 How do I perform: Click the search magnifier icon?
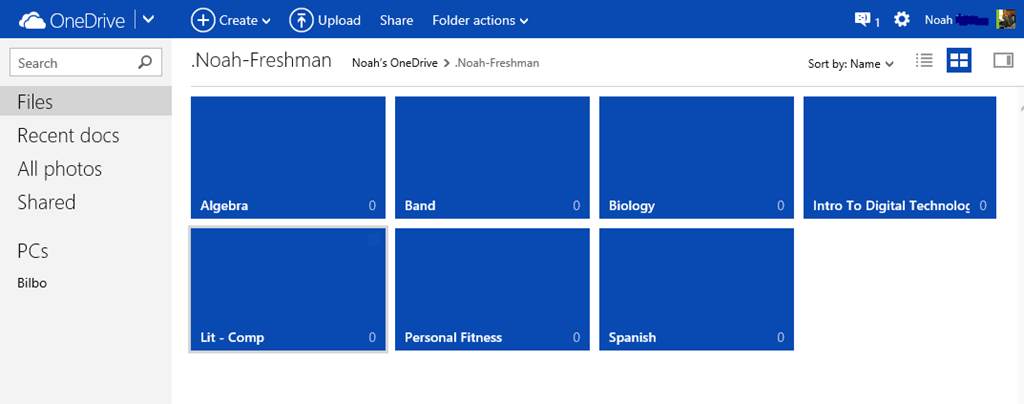tap(146, 62)
